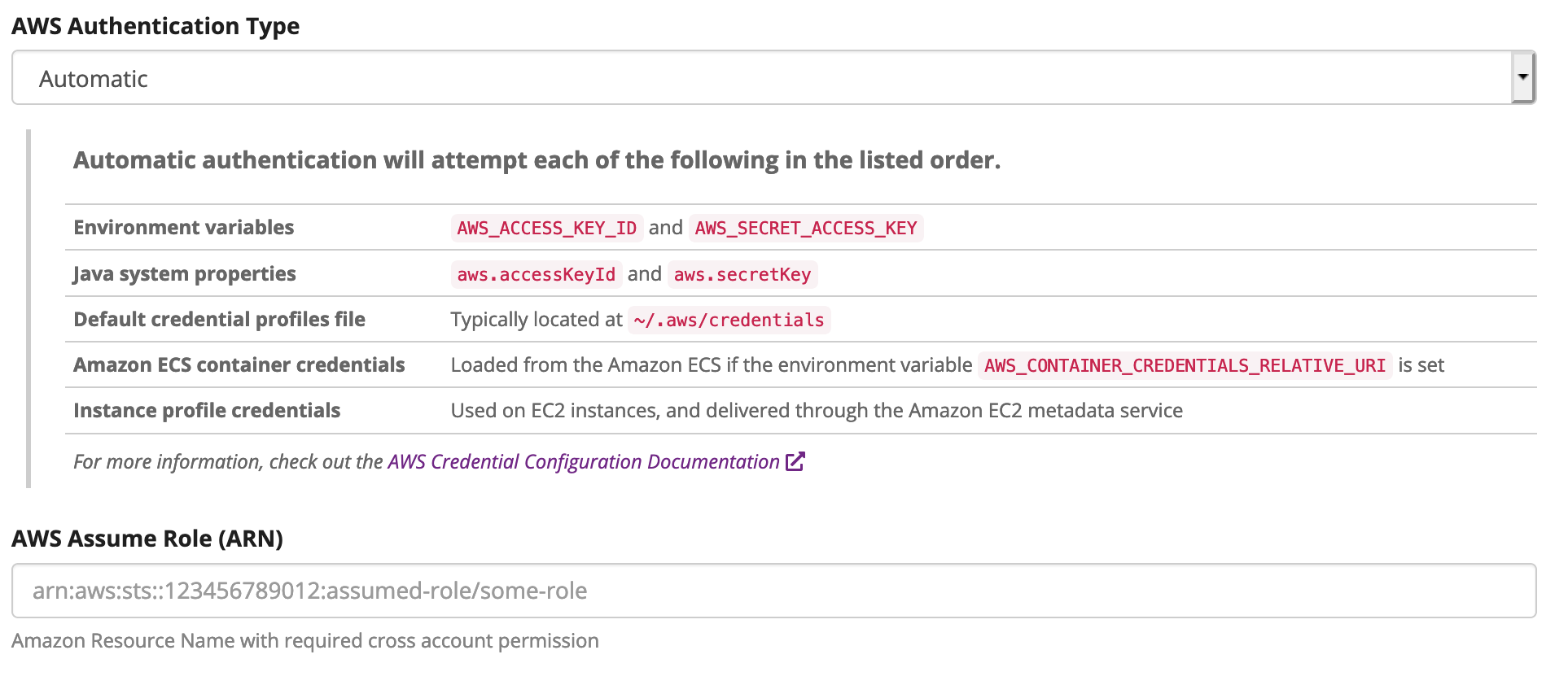
Task: Click the aws.accessKeyId code snippet
Action: coord(536,274)
